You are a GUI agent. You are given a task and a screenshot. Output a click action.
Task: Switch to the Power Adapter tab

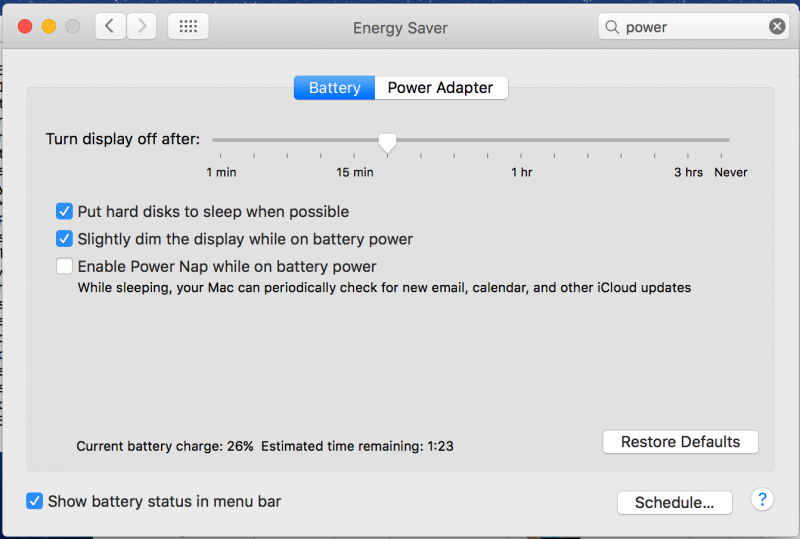[441, 88]
